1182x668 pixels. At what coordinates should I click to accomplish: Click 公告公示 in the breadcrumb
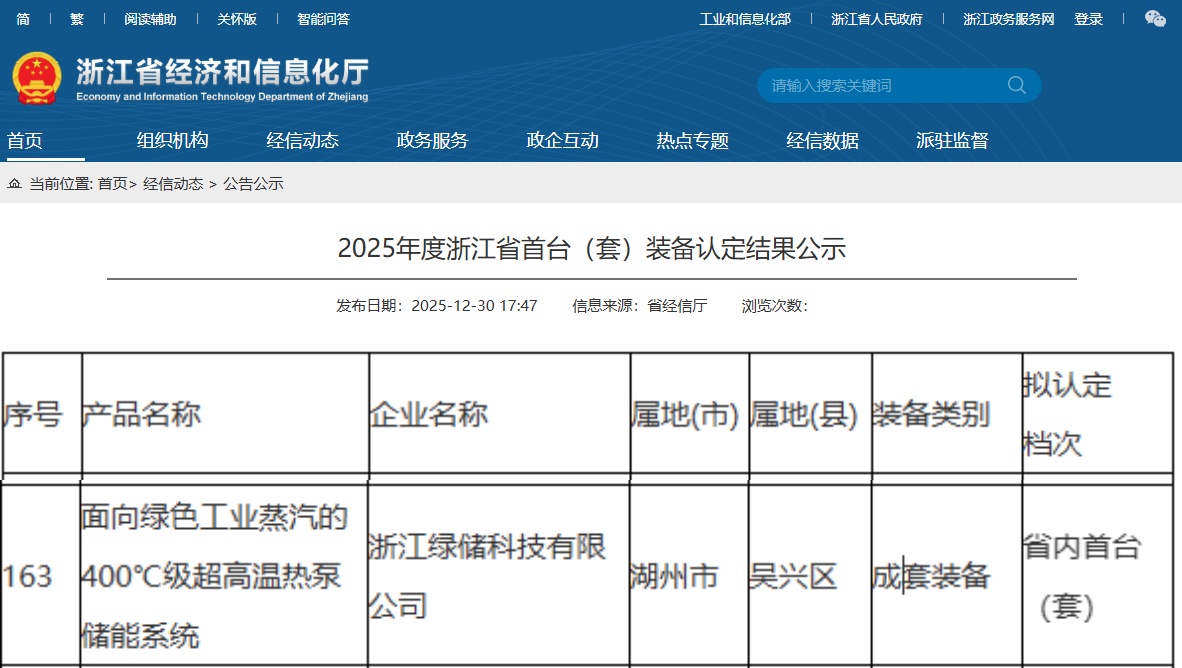(253, 184)
